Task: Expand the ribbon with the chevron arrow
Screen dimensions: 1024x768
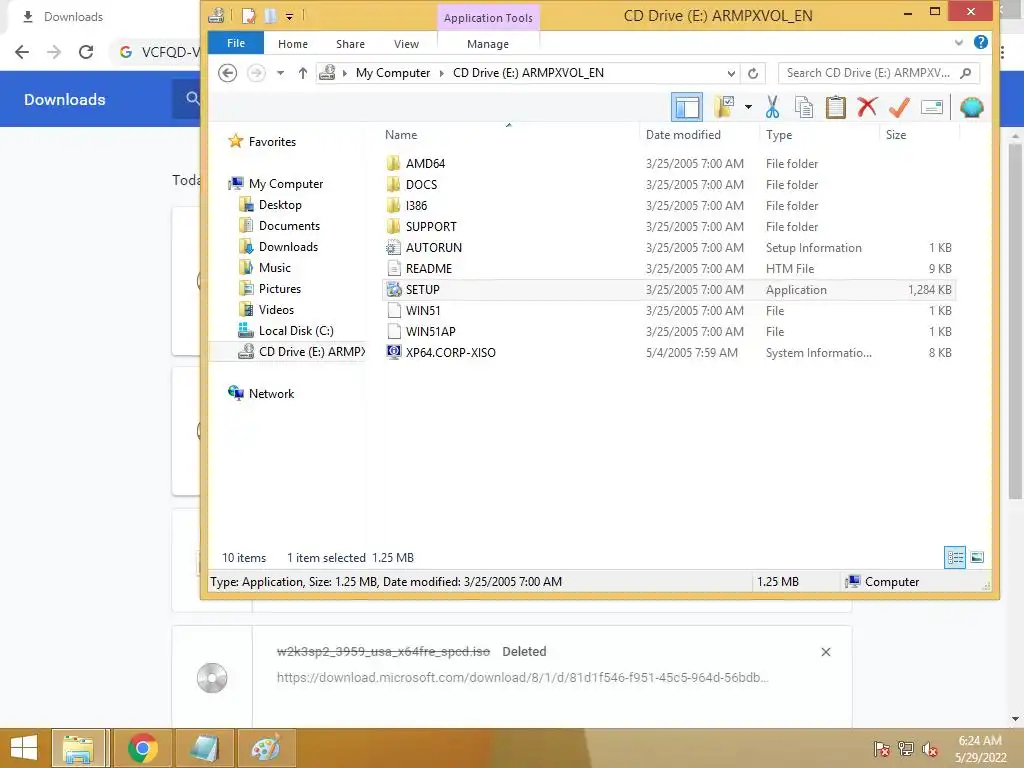Action: [959, 42]
